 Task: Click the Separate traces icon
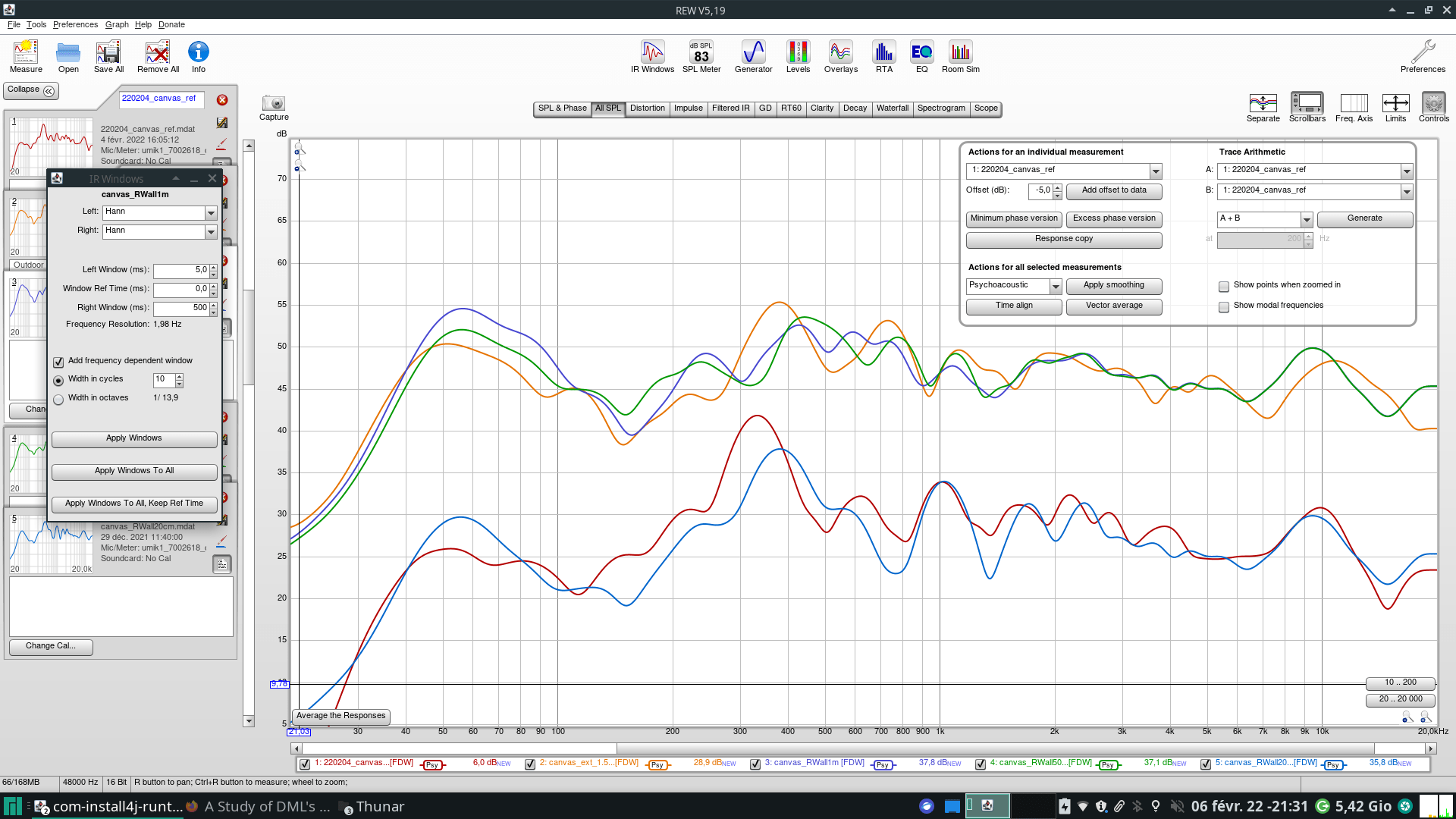pyautogui.click(x=1263, y=107)
